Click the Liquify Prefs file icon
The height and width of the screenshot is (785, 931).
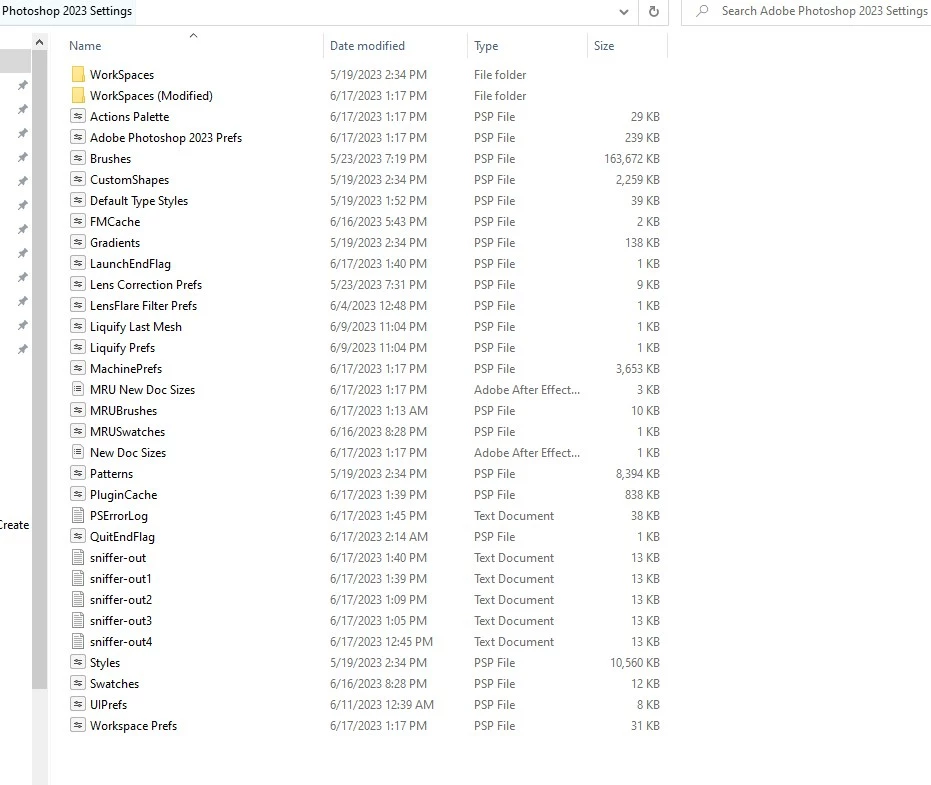pos(78,347)
